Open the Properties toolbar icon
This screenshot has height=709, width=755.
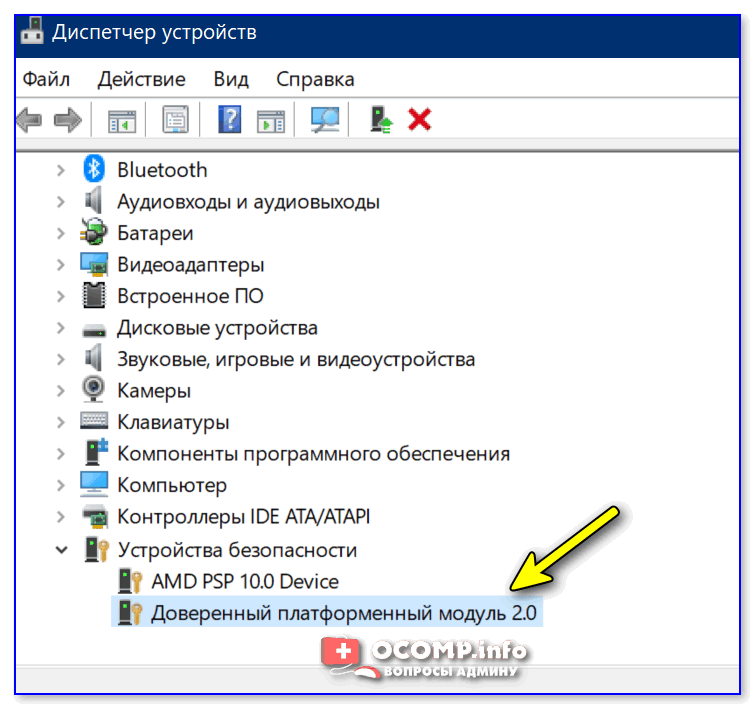click(175, 119)
